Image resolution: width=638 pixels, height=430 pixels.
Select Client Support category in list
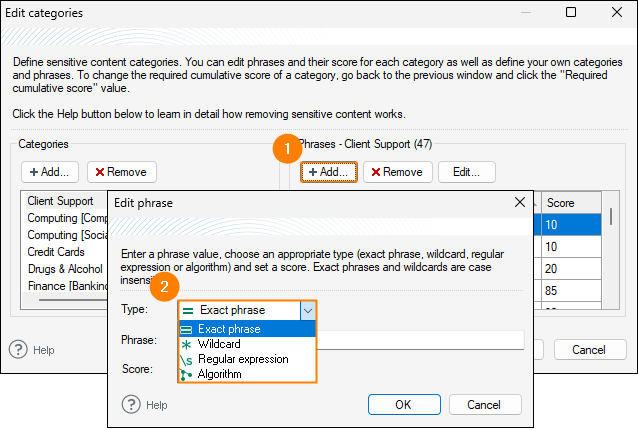click(60, 201)
